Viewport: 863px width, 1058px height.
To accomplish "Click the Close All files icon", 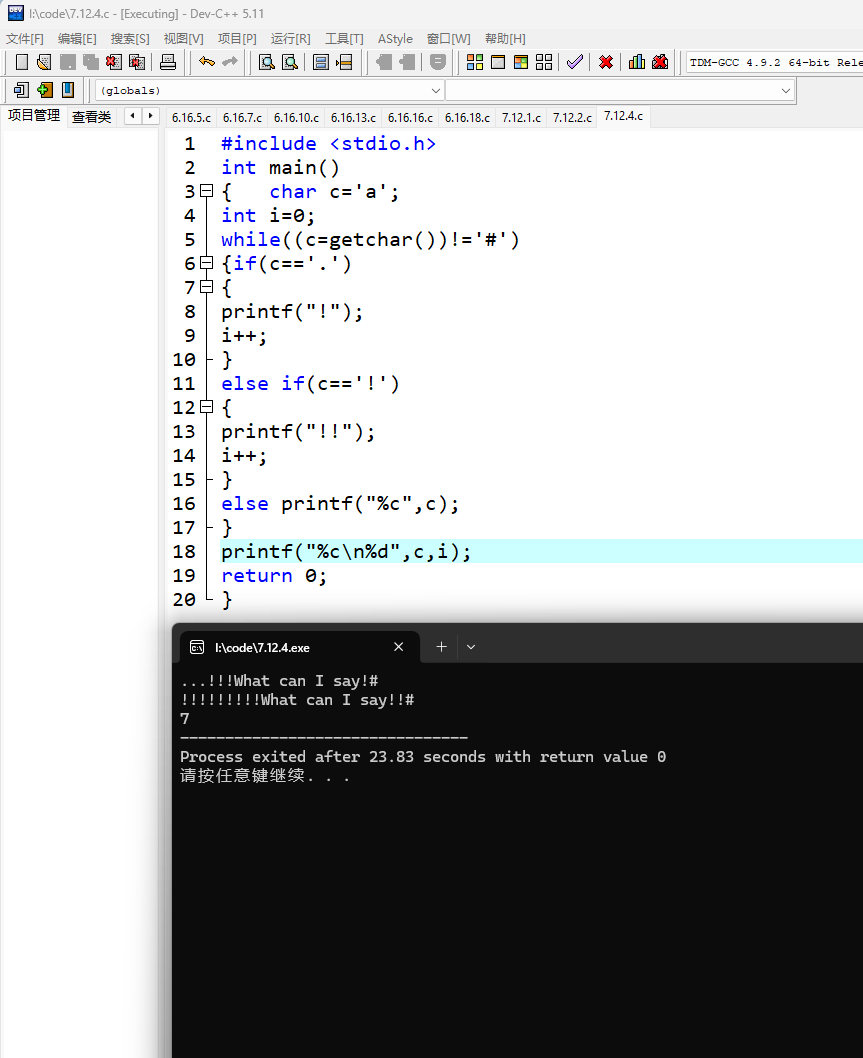I will (x=137, y=62).
